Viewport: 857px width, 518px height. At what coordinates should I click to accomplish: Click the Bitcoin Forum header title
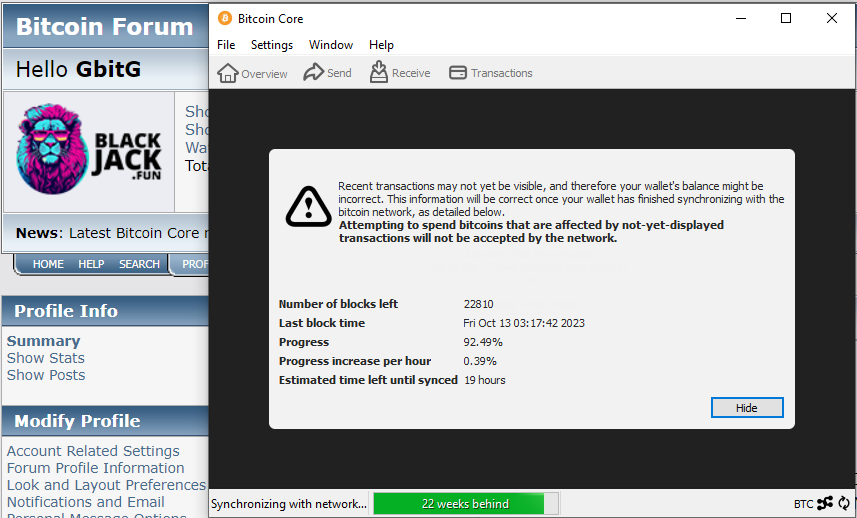104,26
